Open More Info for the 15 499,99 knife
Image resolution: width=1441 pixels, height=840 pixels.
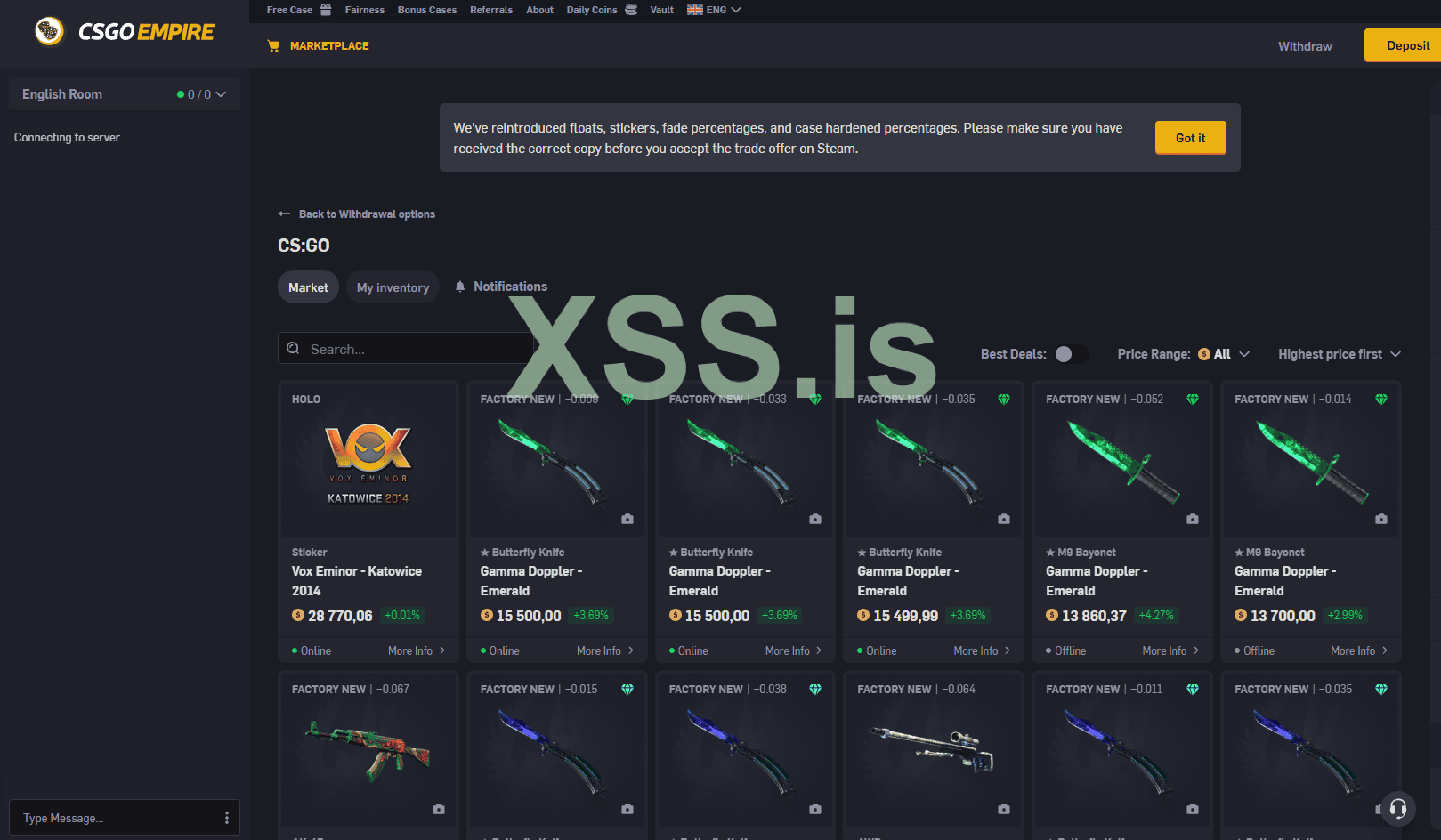click(982, 650)
